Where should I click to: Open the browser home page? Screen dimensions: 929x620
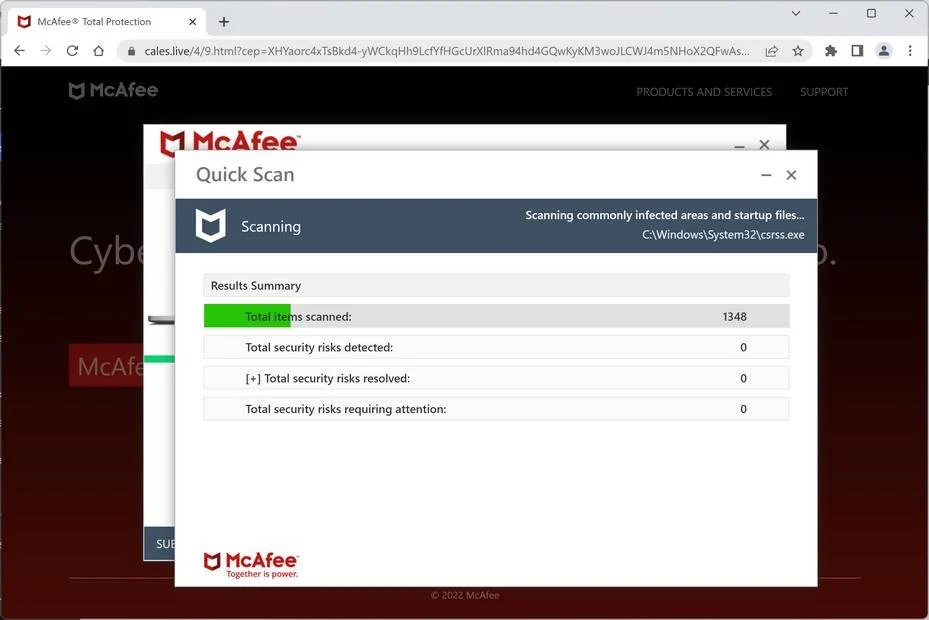pos(99,51)
